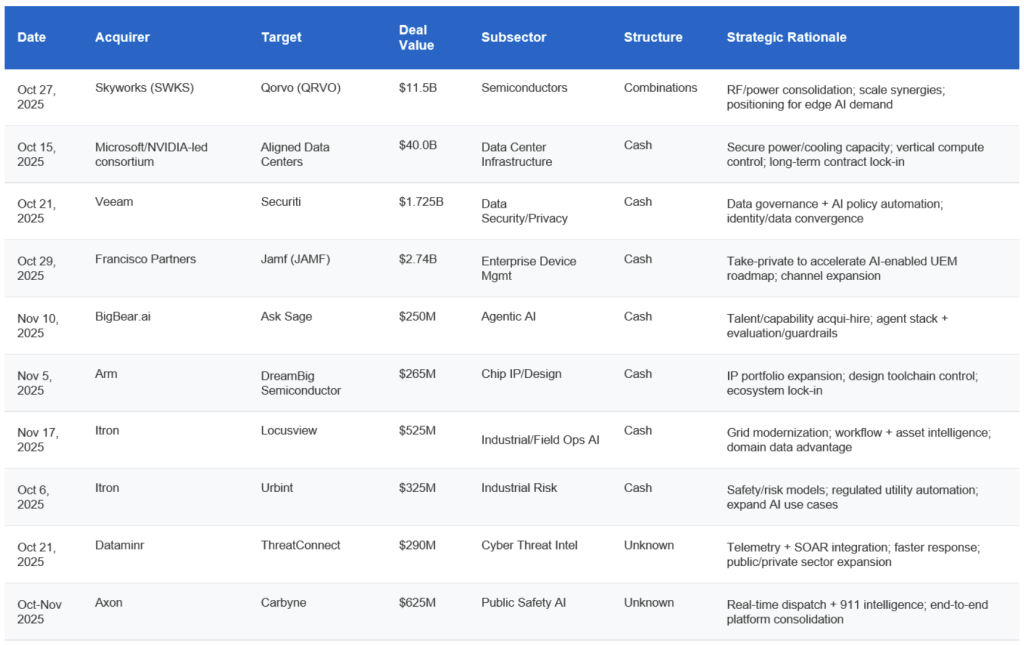This screenshot has width=1024, height=646.
Task: Click the $250M deal value
Action: point(417,316)
